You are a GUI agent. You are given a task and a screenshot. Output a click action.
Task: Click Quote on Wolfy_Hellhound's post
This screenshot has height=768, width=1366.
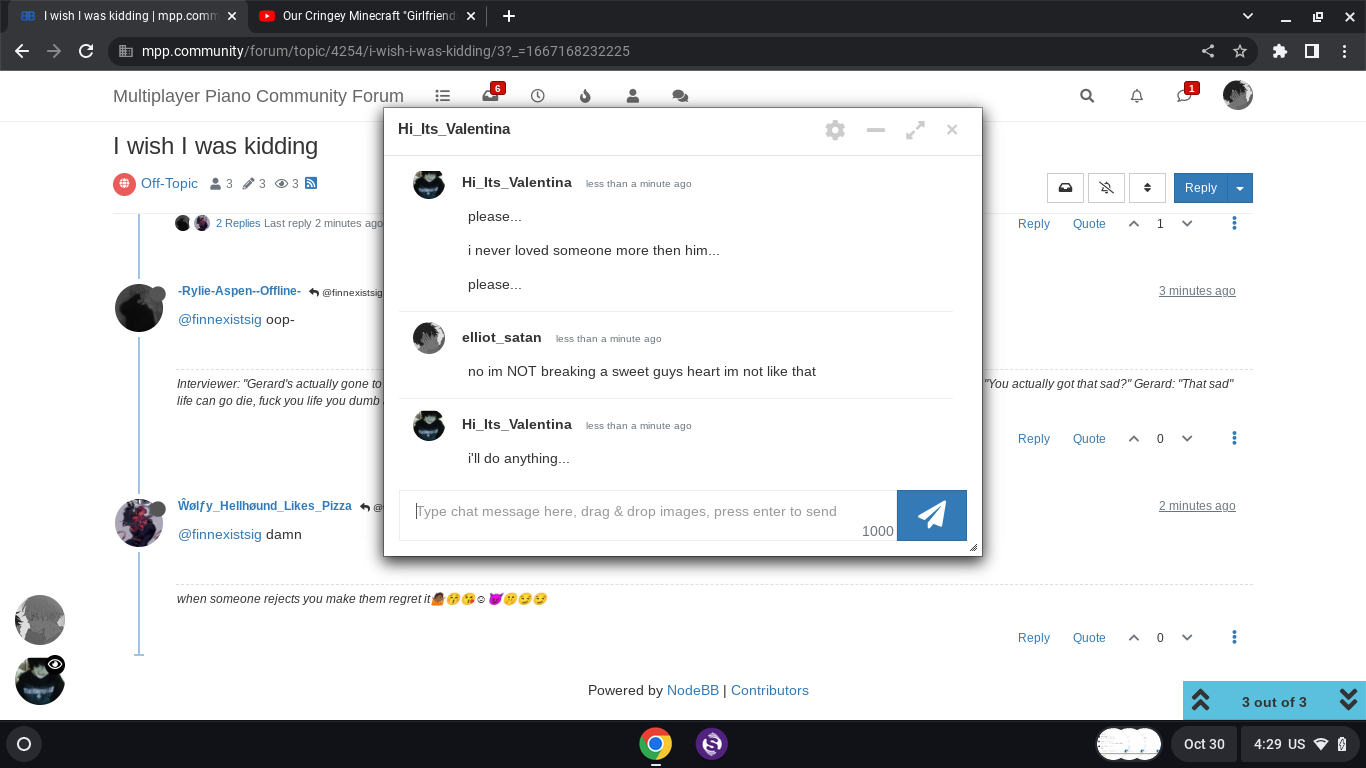click(x=1089, y=637)
